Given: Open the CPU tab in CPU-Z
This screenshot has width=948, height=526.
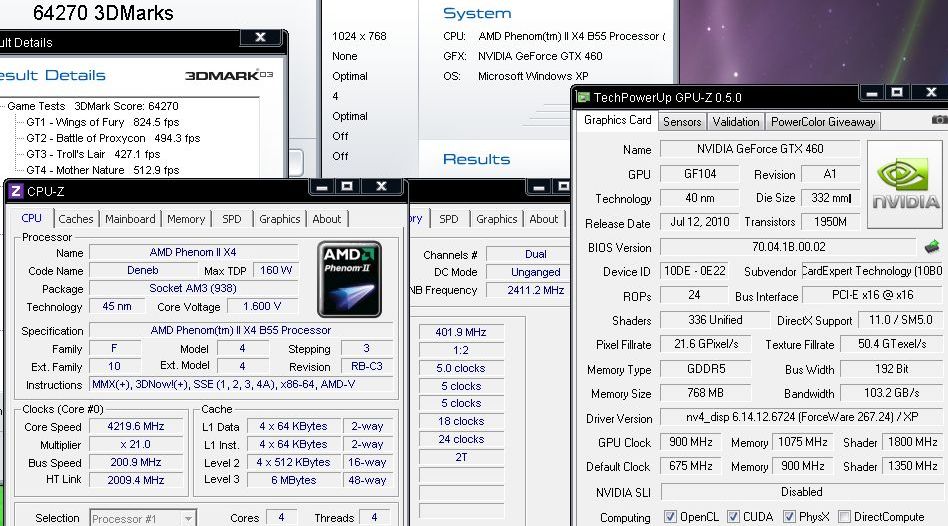Looking at the screenshot, I should [x=31, y=218].
